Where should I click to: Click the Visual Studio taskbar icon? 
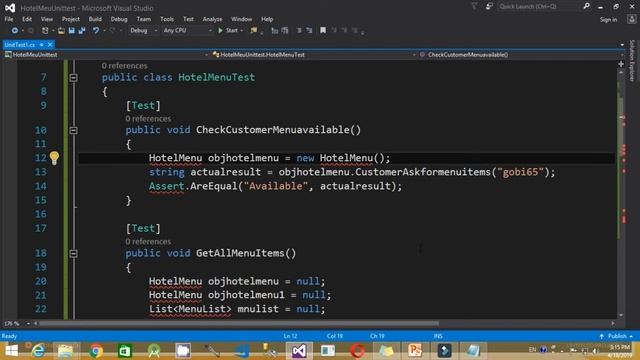pyautogui.click(x=299, y=351)
